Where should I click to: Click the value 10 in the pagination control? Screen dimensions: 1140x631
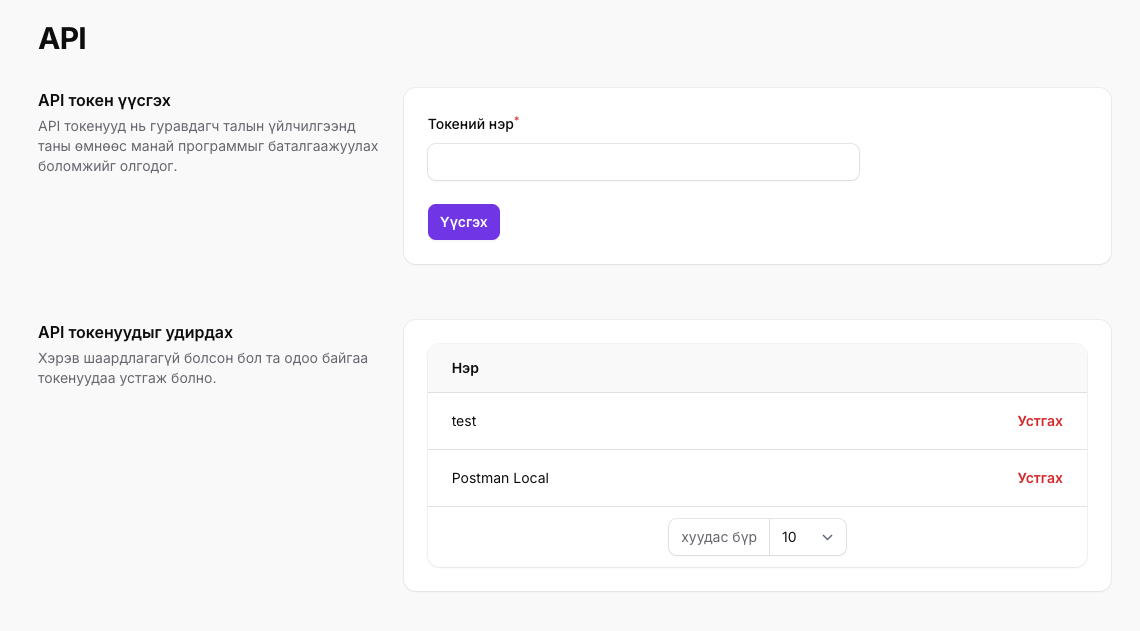[x=789, y=537]
